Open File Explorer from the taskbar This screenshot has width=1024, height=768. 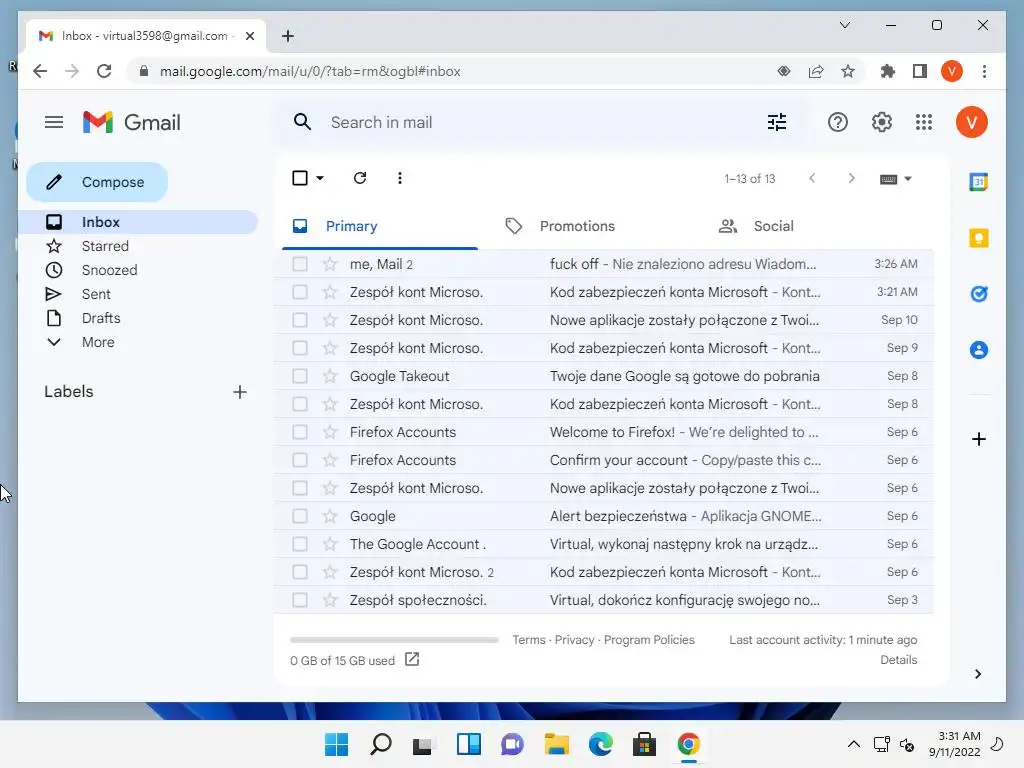tap(556, 744)
